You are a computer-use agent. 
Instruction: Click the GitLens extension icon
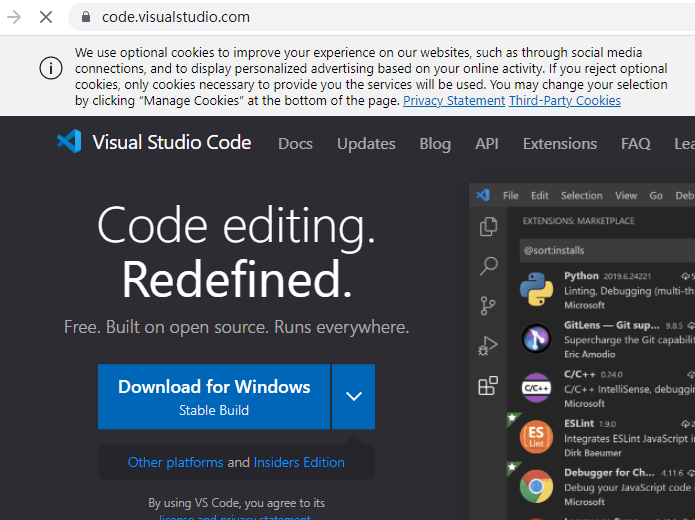click(x=536, y=339)
